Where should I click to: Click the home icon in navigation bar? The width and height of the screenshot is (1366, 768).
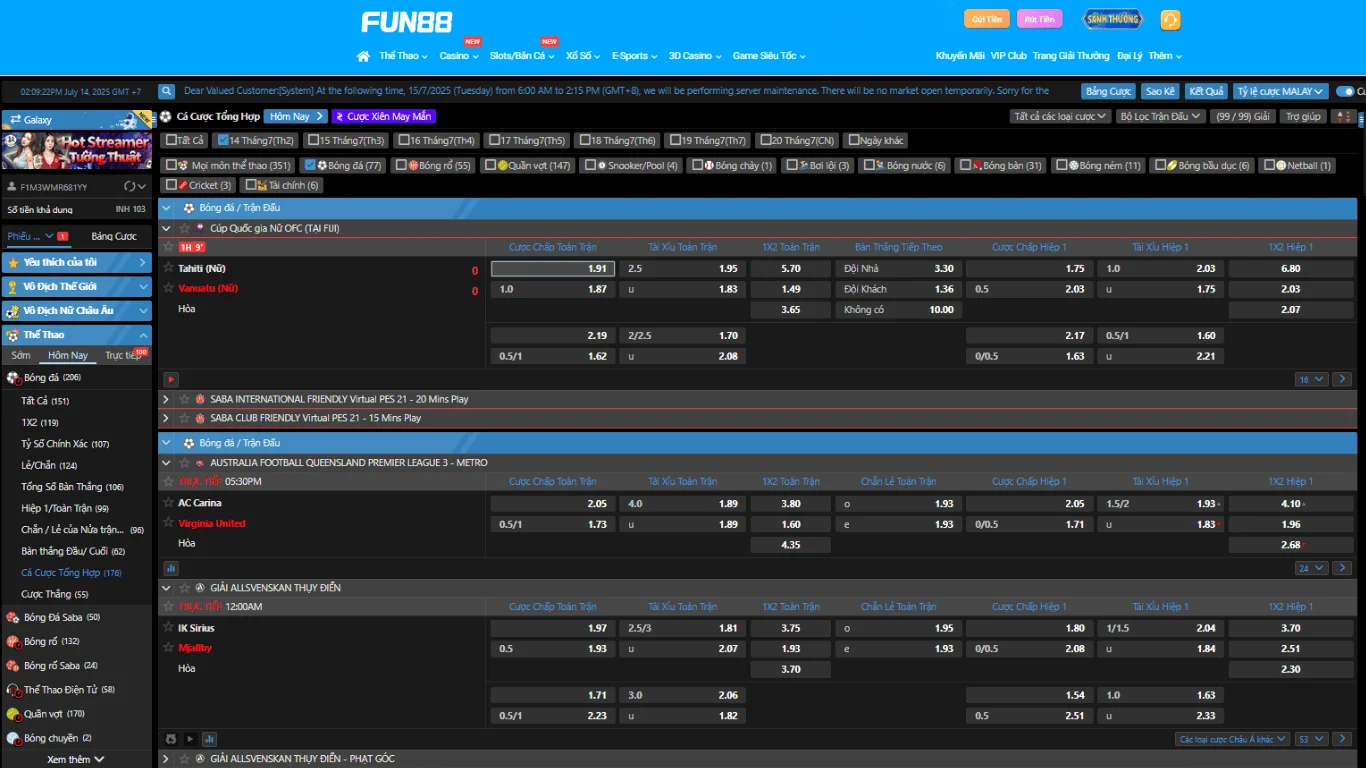click(x=363, y=56)
